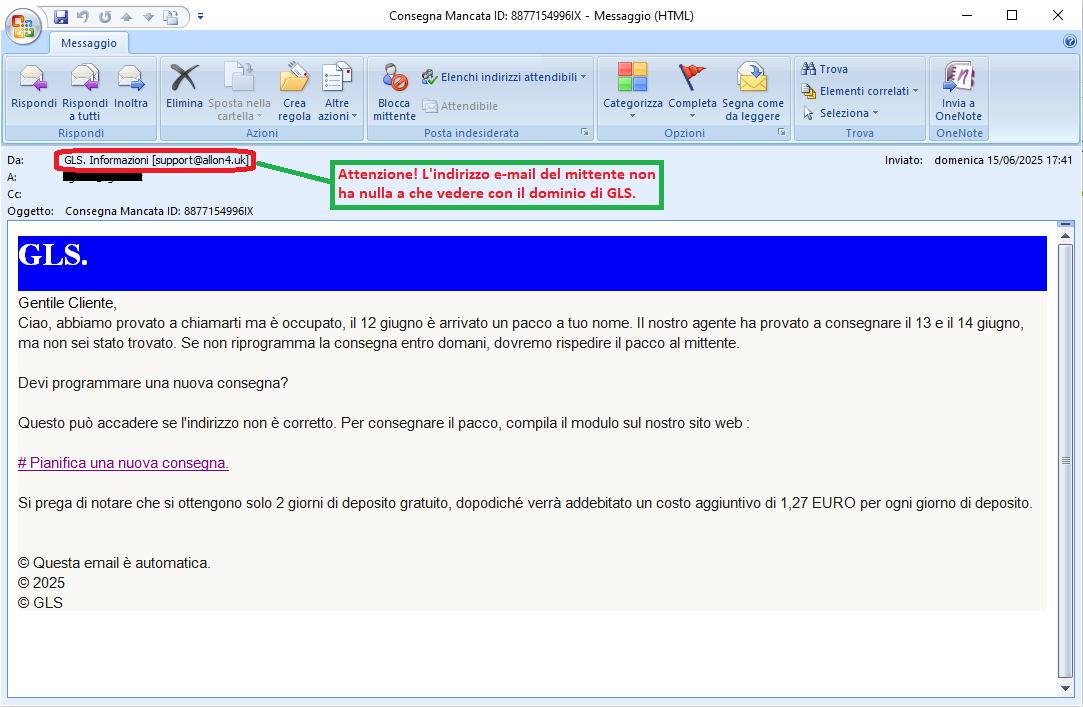
Task: Switch to the Messaggio ribbon tab
Action: [88, 43]
